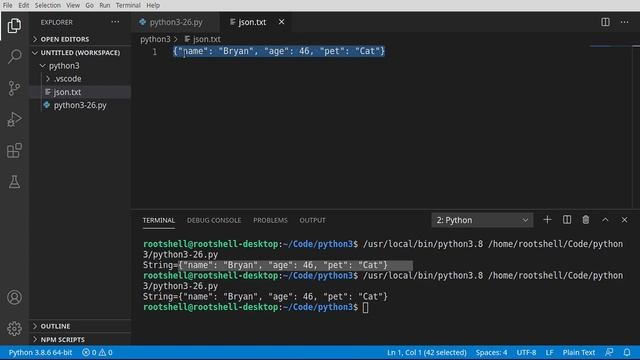
Task: Open the Go menu
Action: pos(89,5)
